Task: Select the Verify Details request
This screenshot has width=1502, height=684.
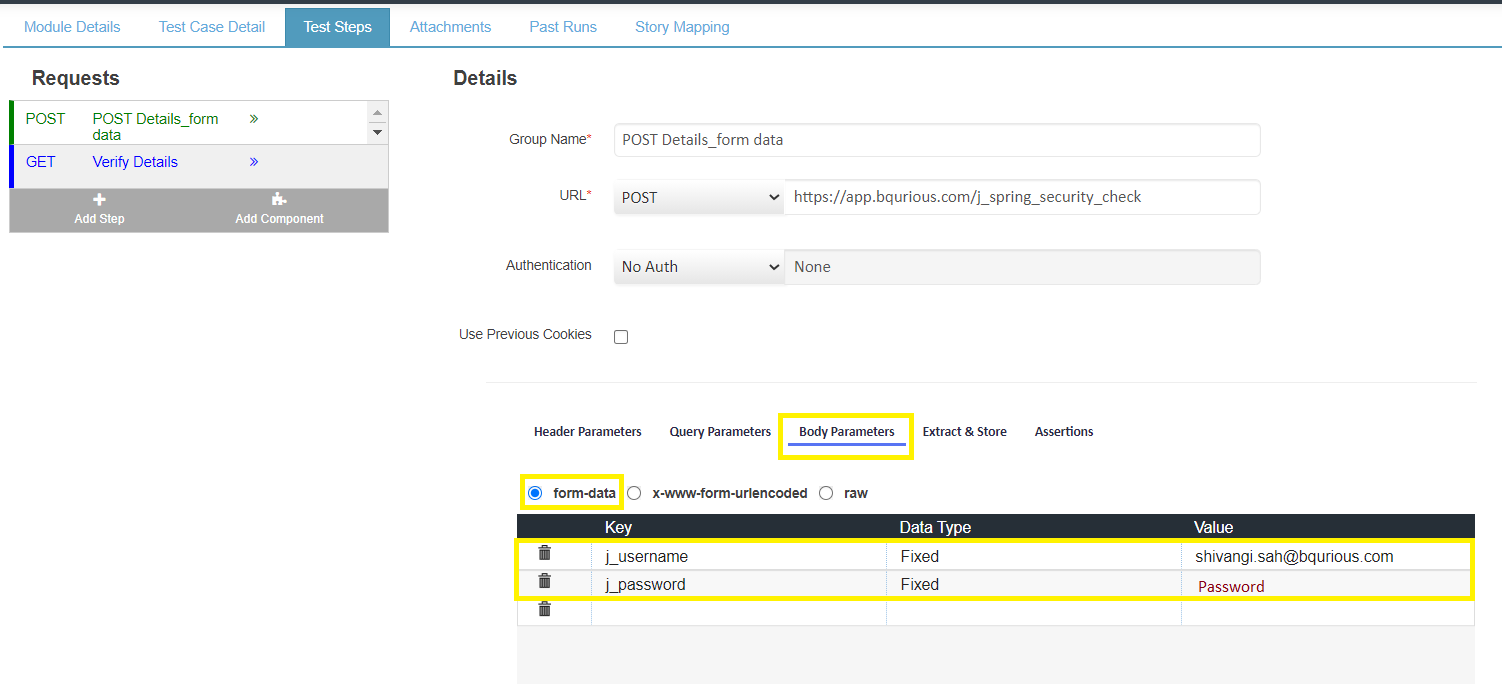Action: pos(135,162)
